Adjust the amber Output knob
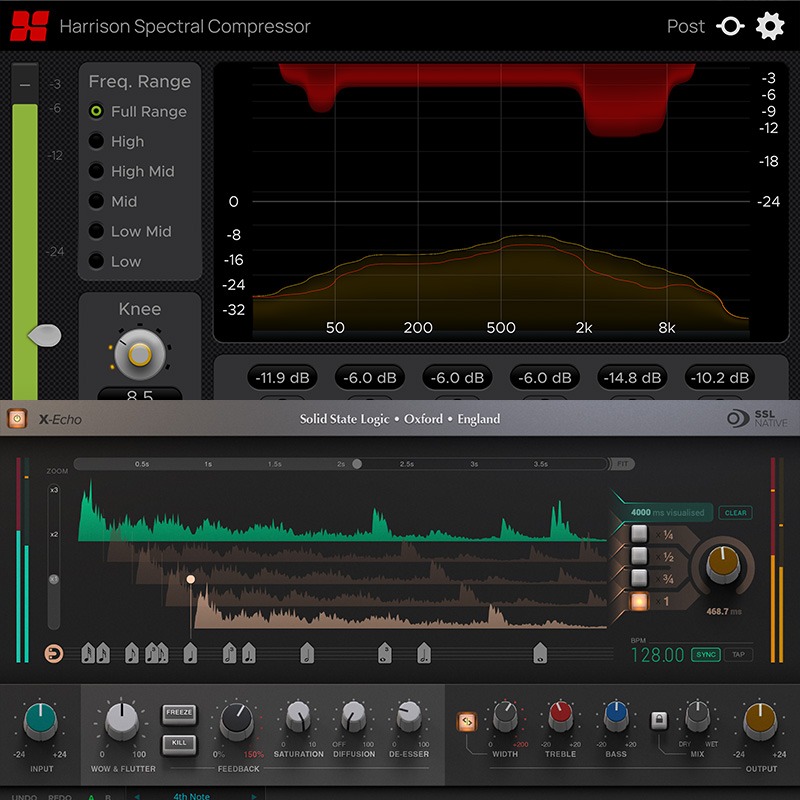The image size is (800, 800). (760, 720)
